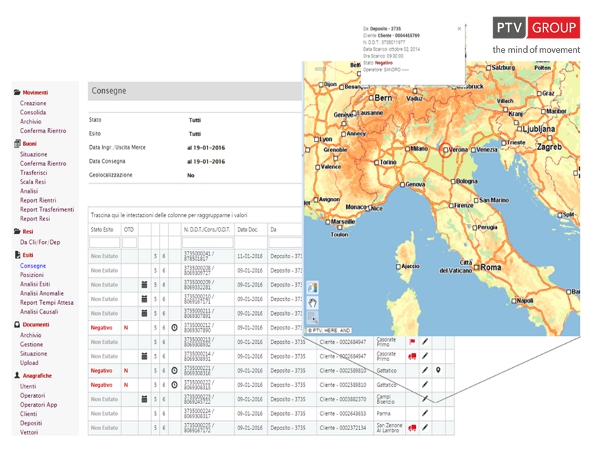Image resolution: width=590 pixels, height=450 pixels.
Task: Open Consegne under Esiti
Action: 33,266
